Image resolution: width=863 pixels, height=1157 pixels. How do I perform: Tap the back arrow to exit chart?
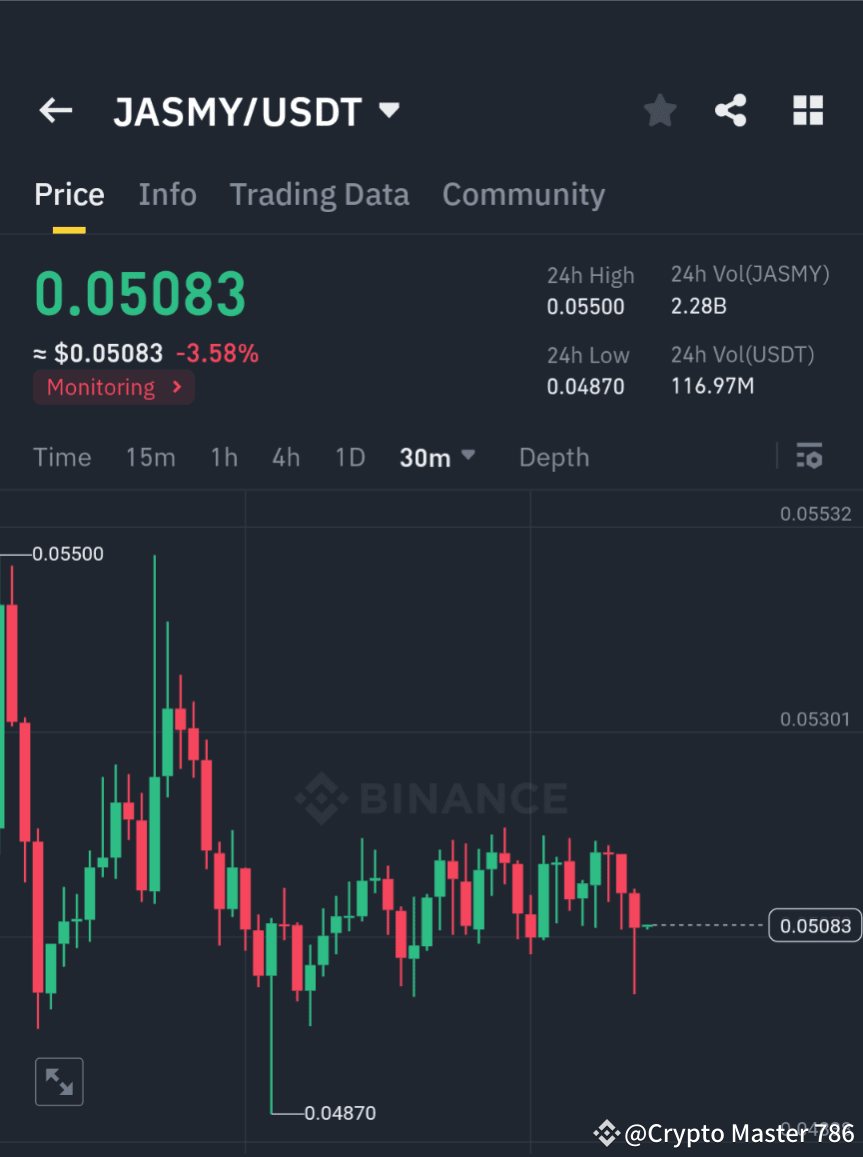55,110
